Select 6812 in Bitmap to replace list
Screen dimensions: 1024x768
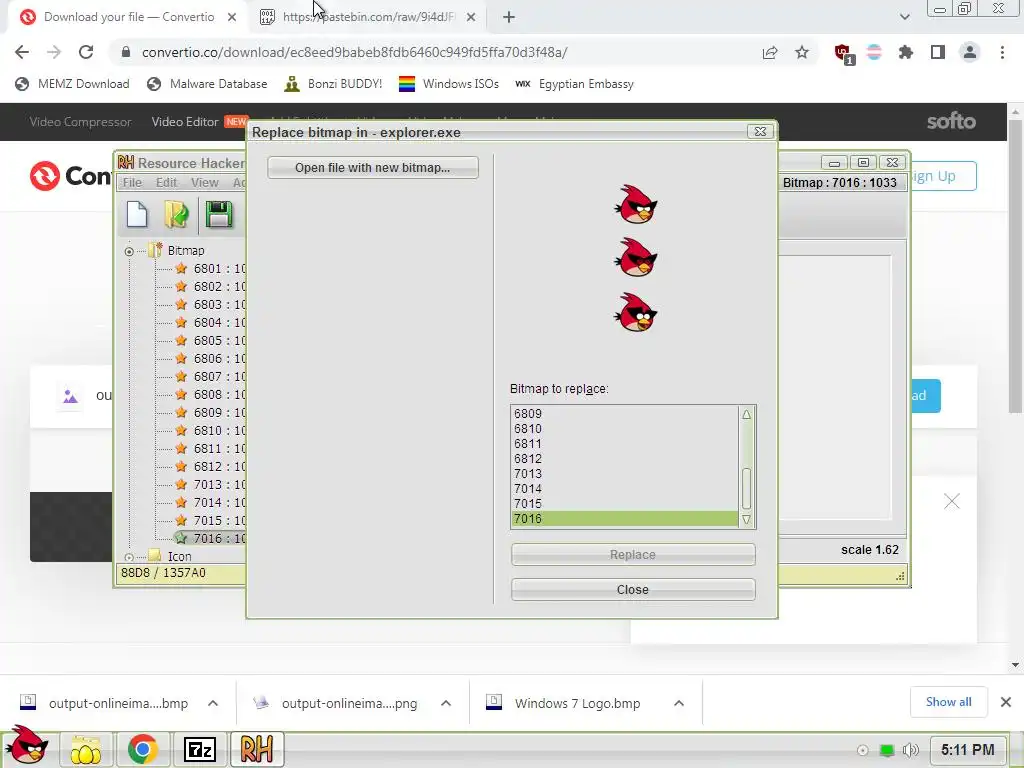[625, 458]
